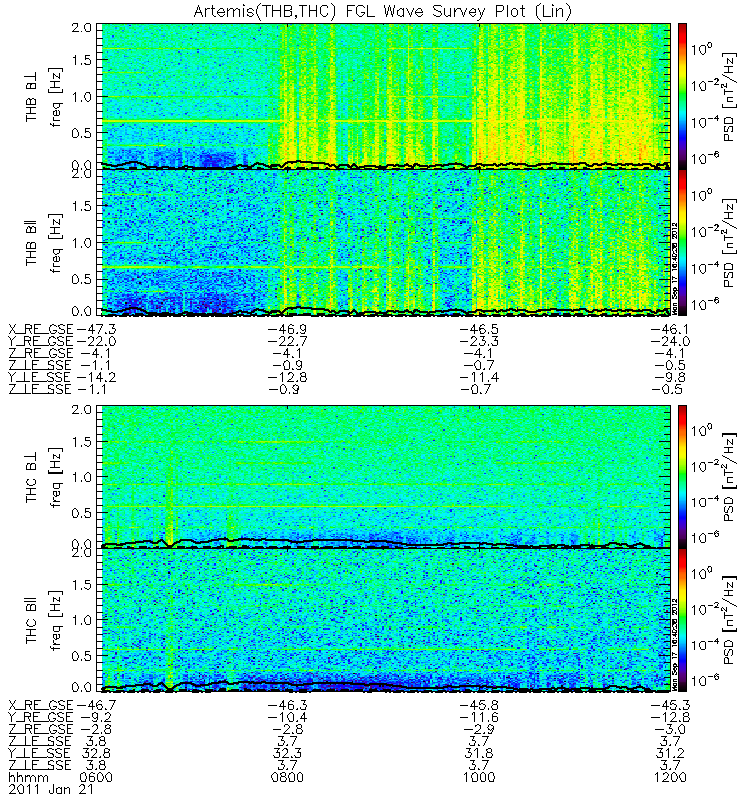Click the THC B∥ panel color bar
Image resolution: width=750 pixels, height=800 pixels.
(x=683, y=621)
